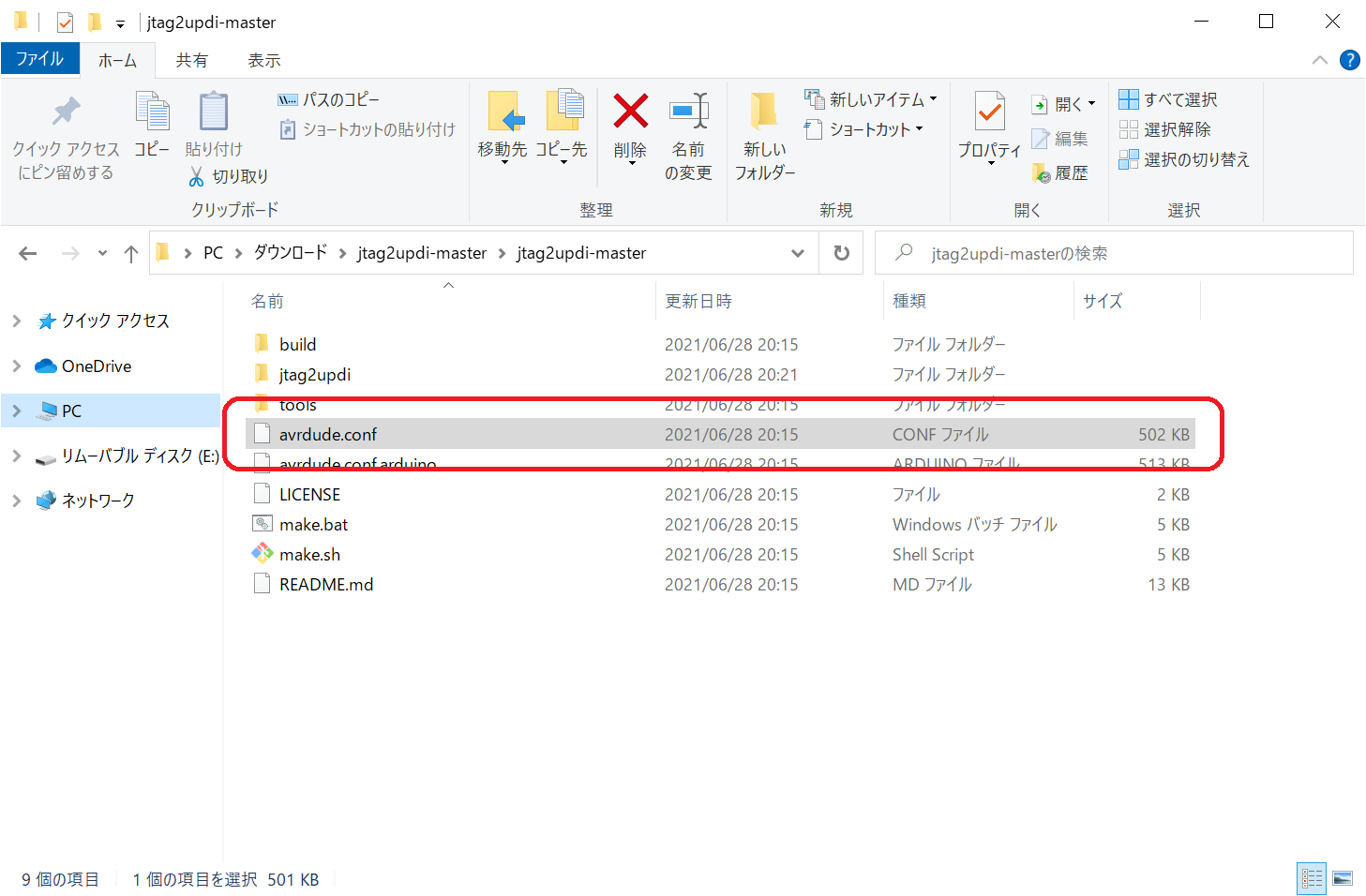Click Select all (すべて選択) button
The height and width of the screenshot is (896, 1366).
tap(1168, 99)
